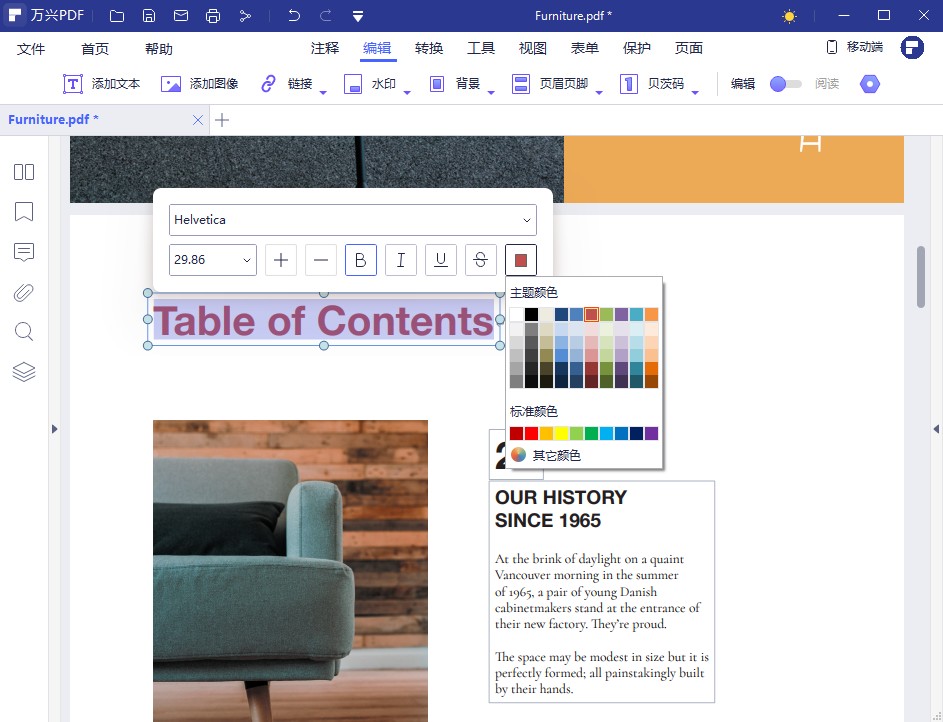943x722 pixels.
Task: Show the attachments paperclip panel
Action: pyautogui.click(x=24, y=292)
